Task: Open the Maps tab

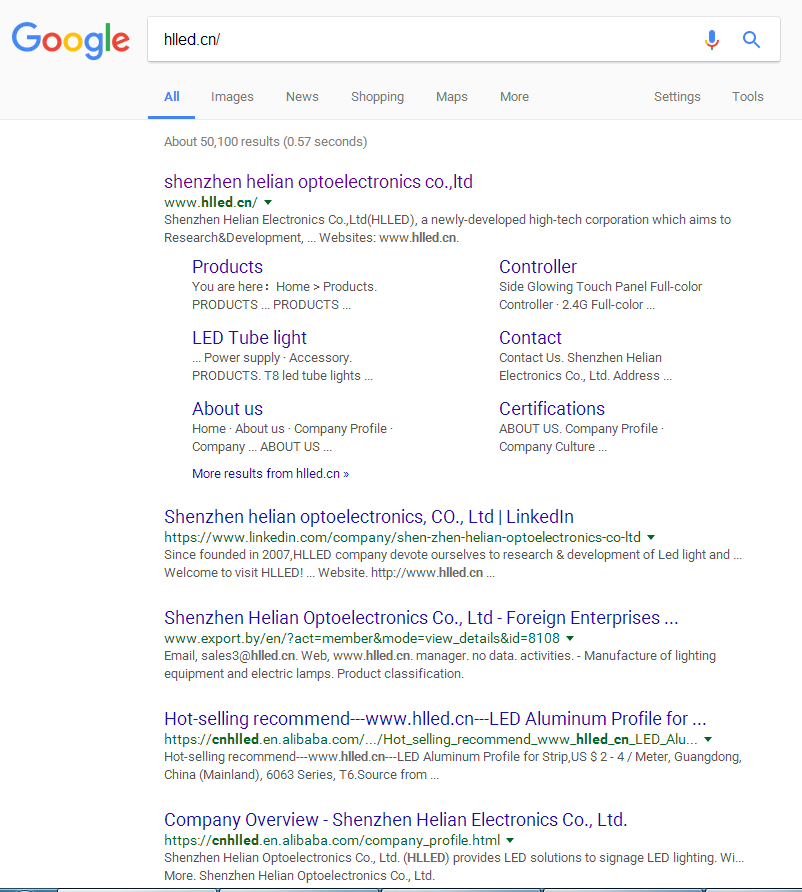Action: coord(452,97)
